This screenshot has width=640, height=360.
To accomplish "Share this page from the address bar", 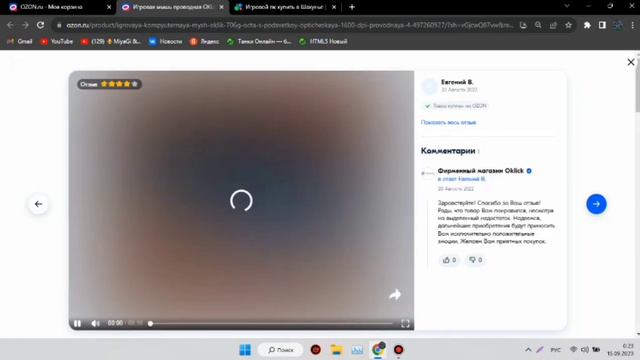I will pyautogui.click(x=553, y=25).
